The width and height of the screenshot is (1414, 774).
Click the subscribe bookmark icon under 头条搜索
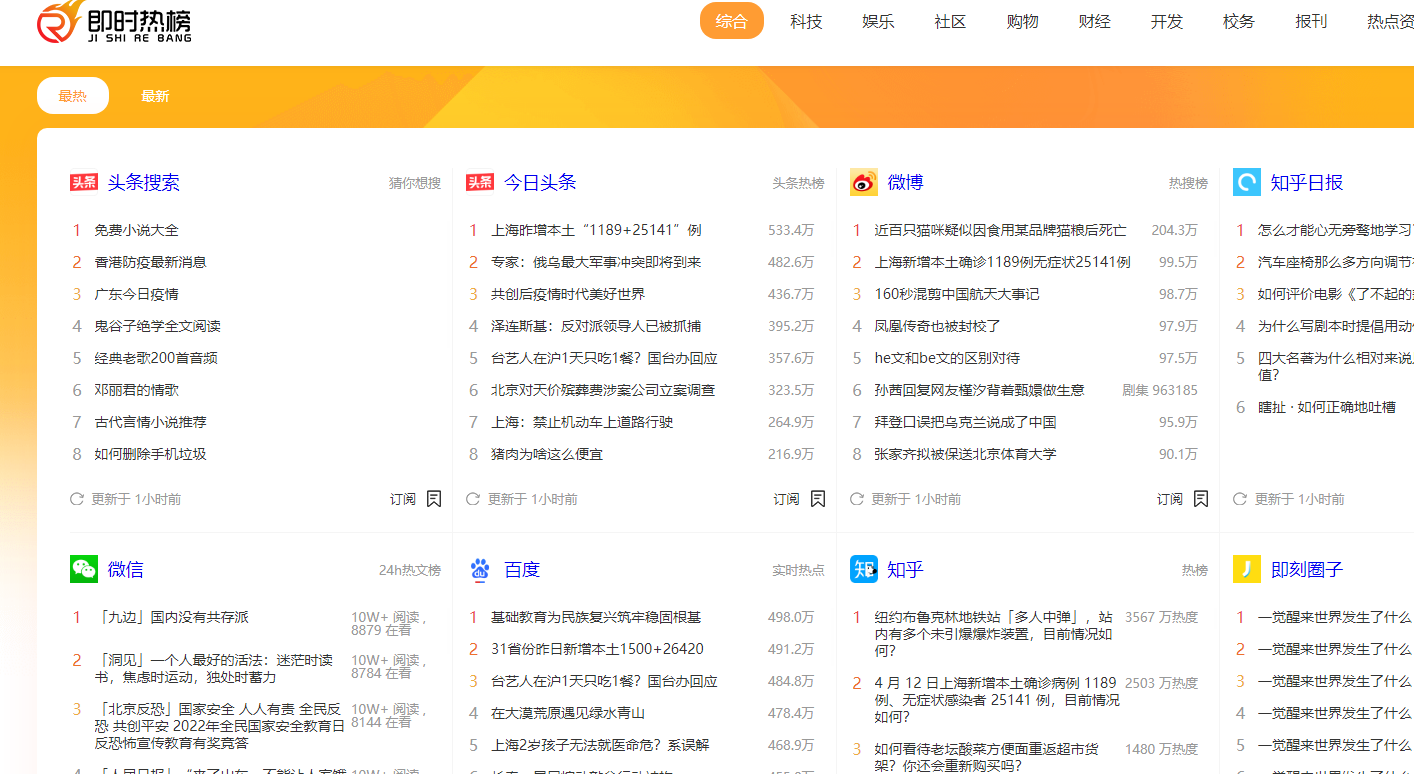click(434, 498)
